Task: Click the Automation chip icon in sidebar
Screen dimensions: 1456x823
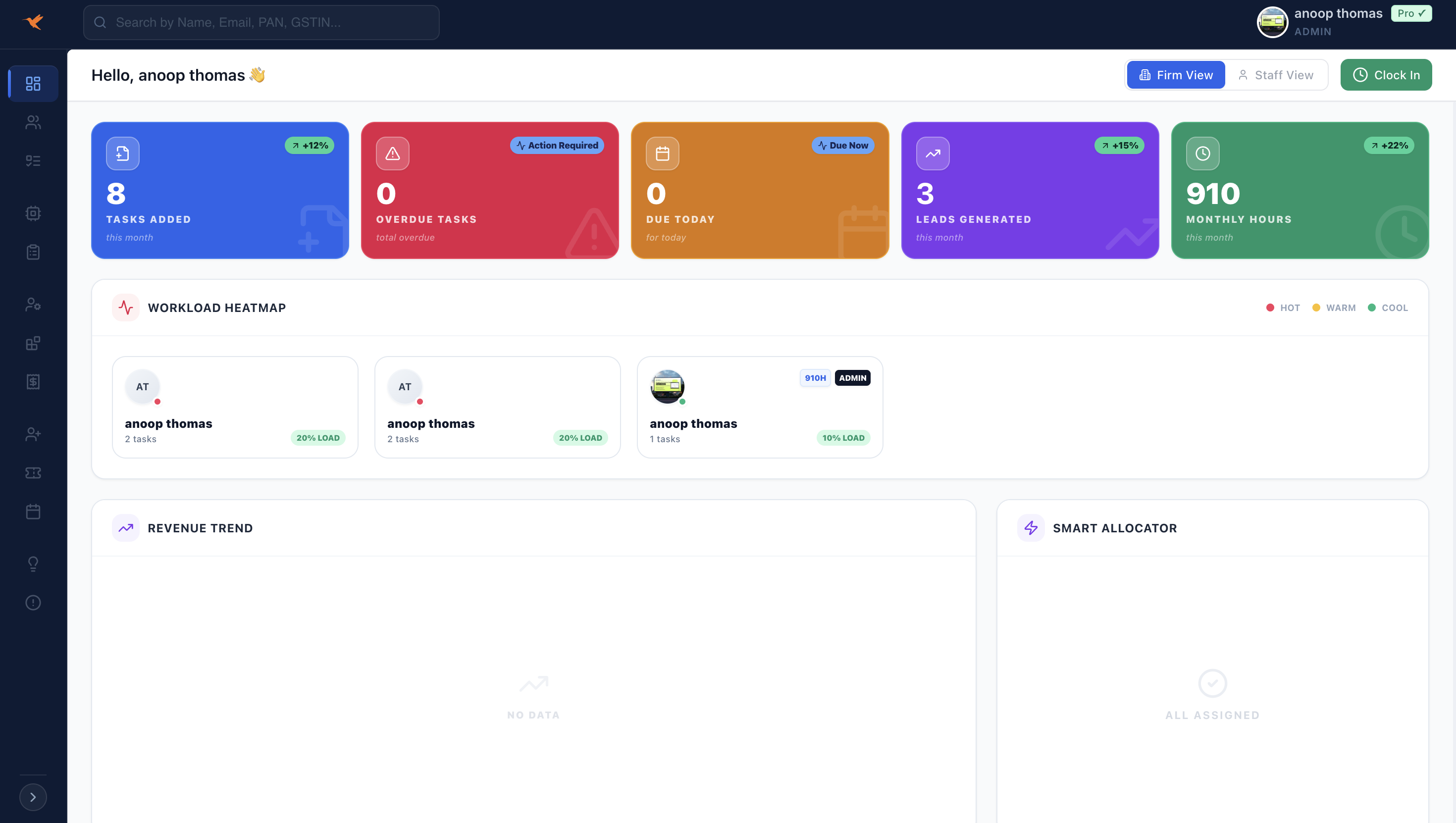Action: click(32, 213)
